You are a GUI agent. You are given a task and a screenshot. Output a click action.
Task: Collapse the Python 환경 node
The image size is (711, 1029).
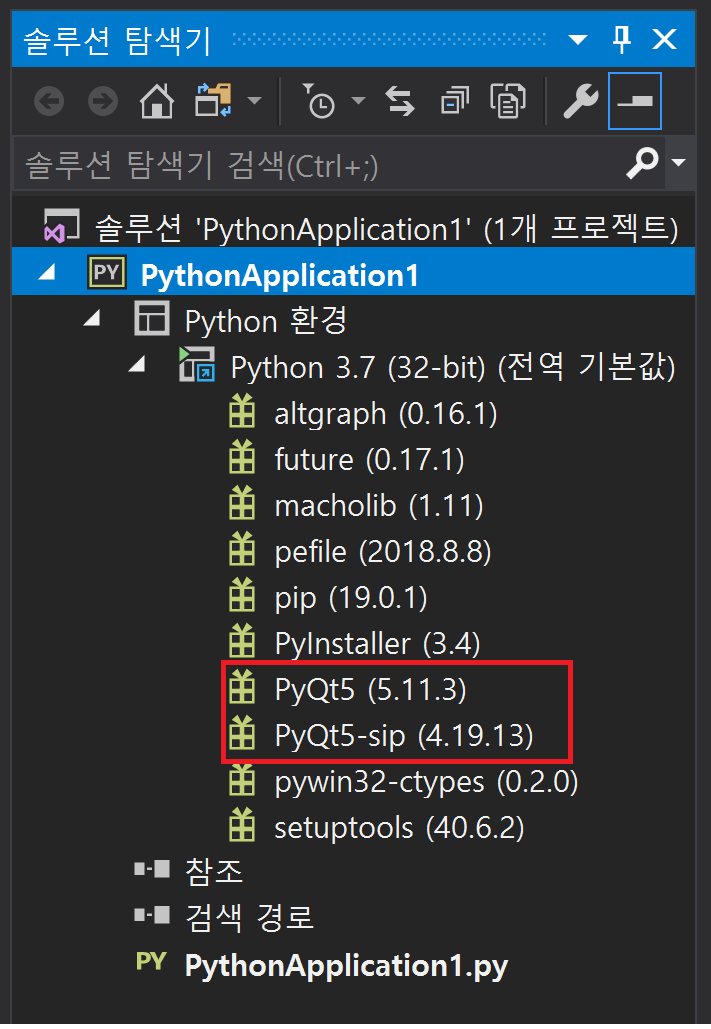point(93,318)
